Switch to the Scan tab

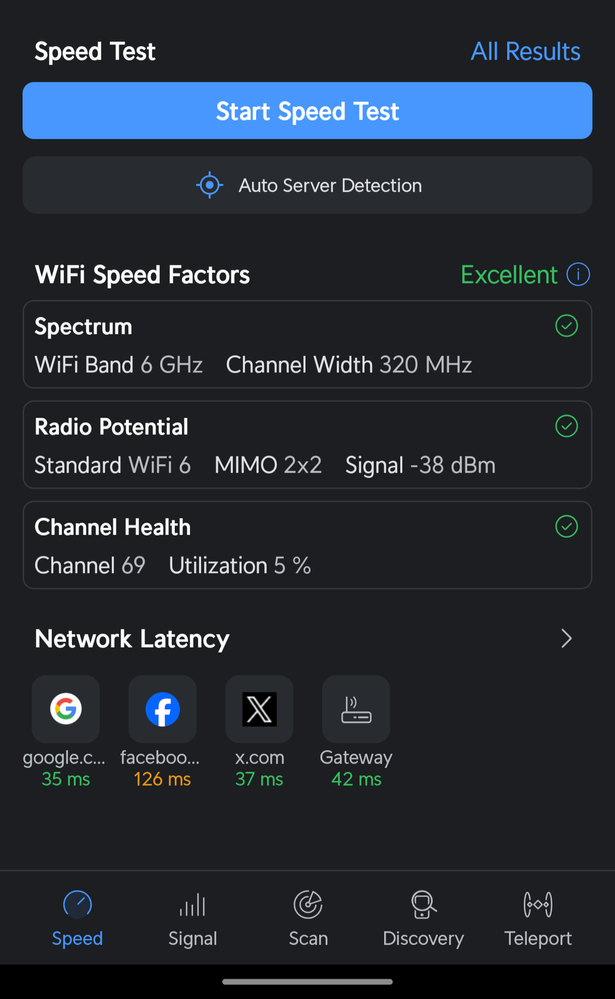pyautogui.click(x=308, y=919)
